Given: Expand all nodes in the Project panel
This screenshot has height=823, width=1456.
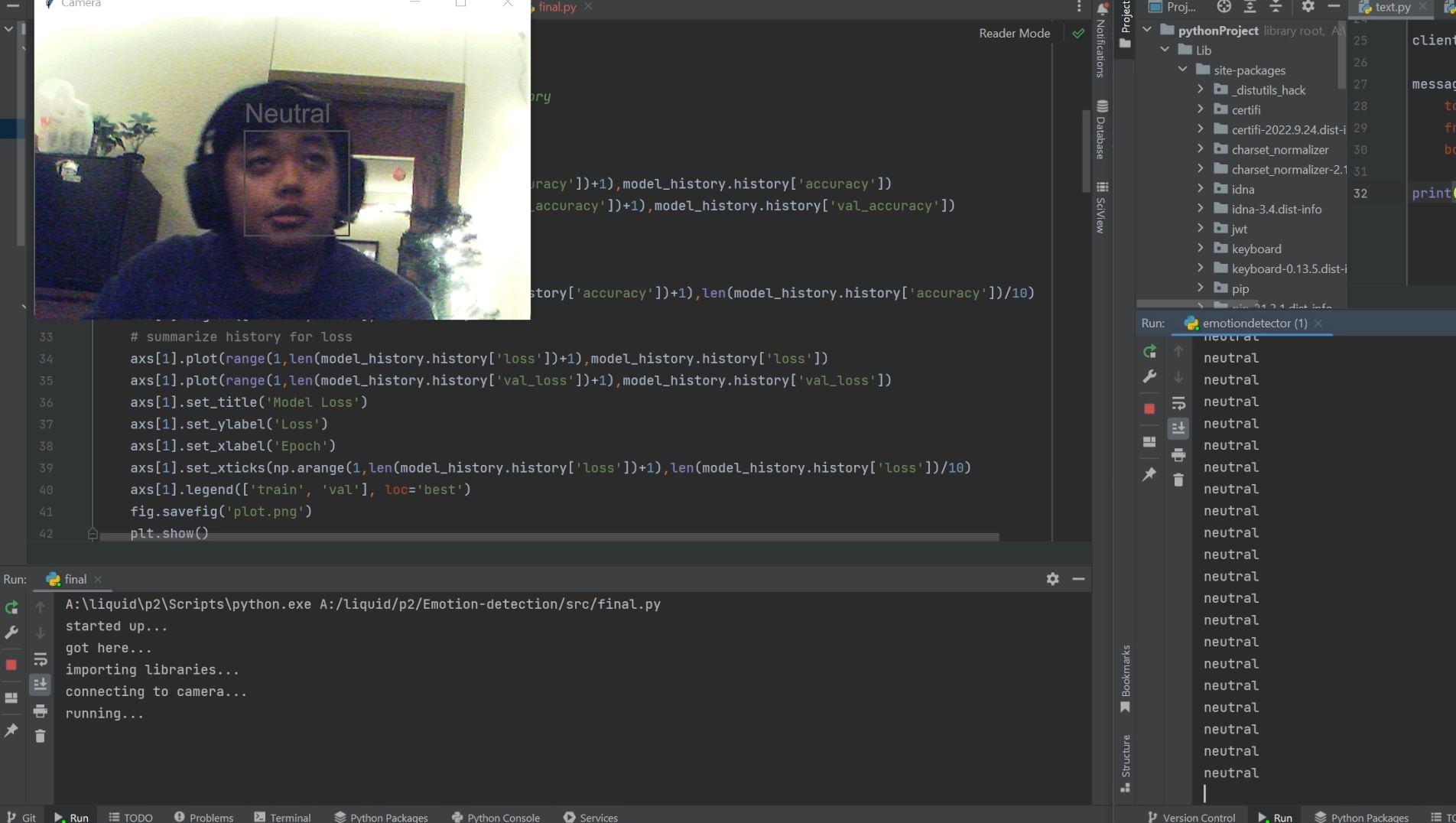Looking at the screenshot, I should coord(1250,7).
